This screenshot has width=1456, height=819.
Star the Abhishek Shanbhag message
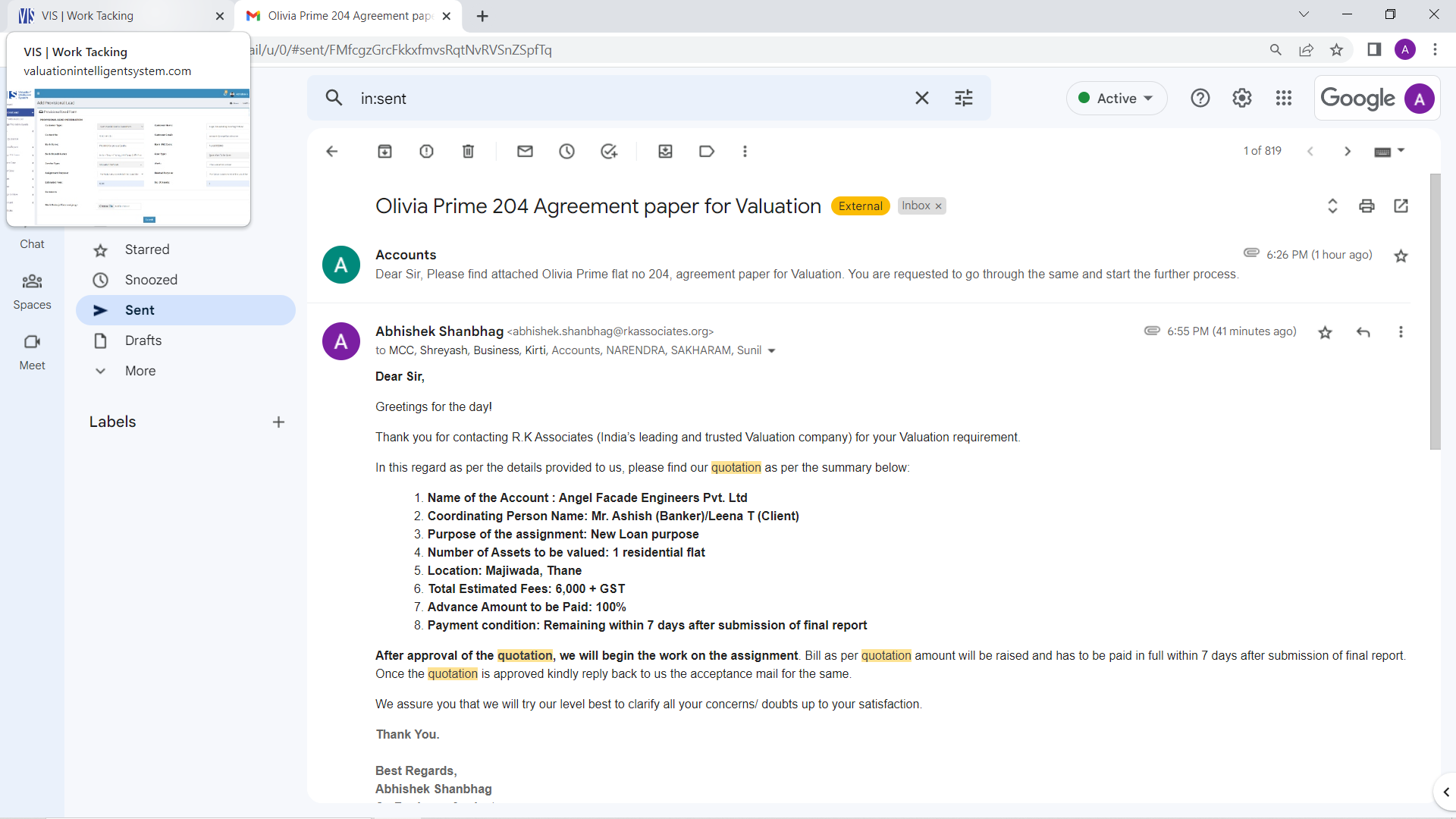[1325, 332]
